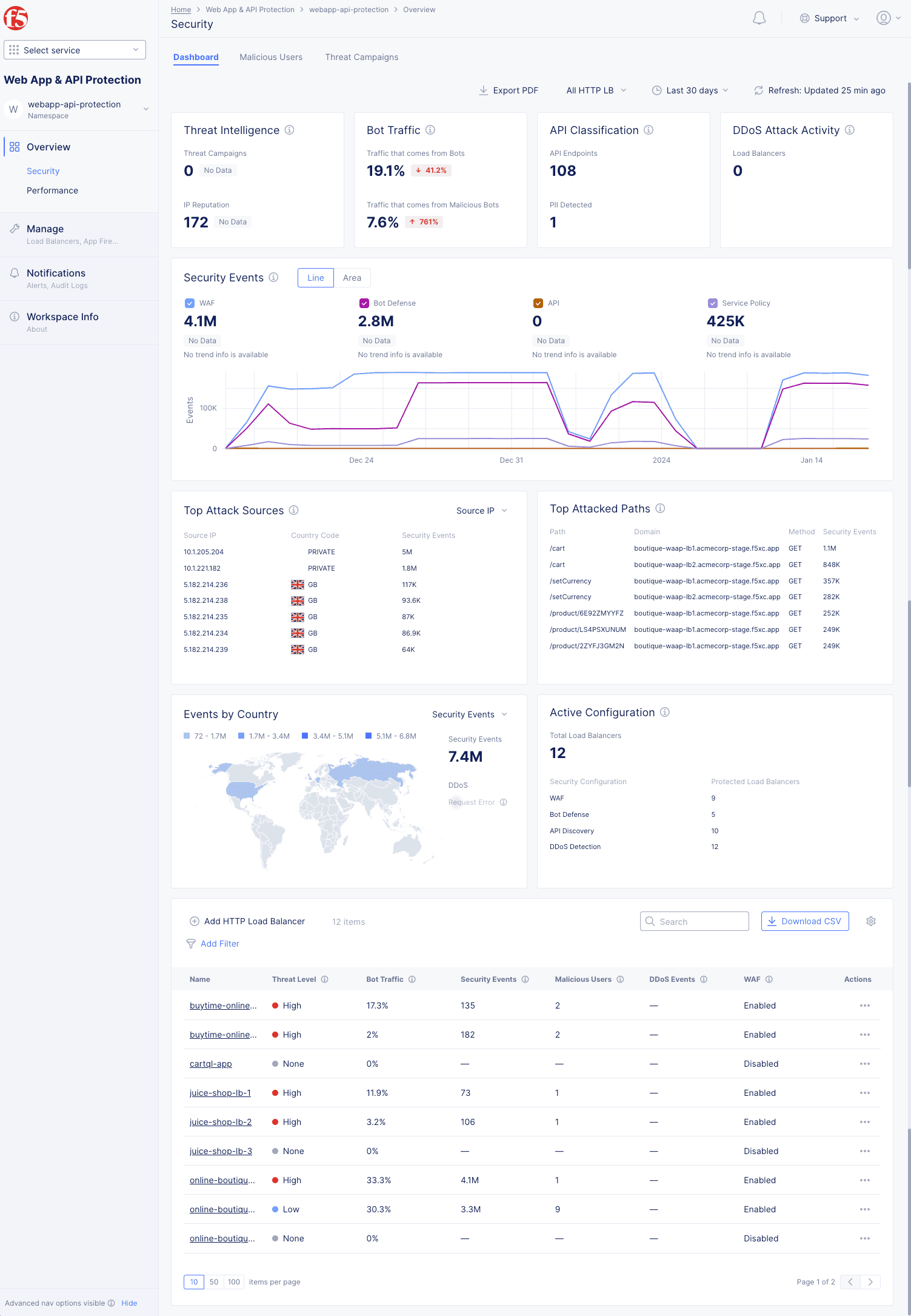Click the notifications bell icon in header
Viewport: 911px width, 1316px height.
[759, 18]
